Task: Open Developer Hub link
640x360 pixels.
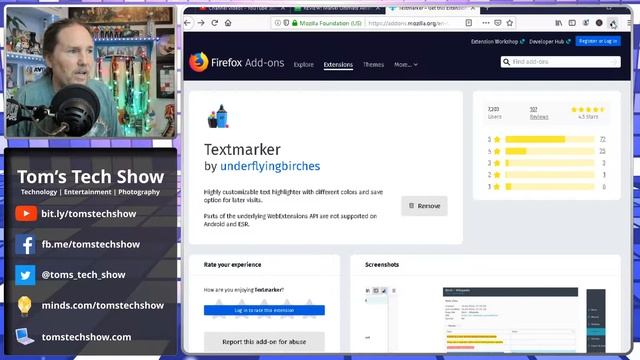Action: [x=549, y=42]
